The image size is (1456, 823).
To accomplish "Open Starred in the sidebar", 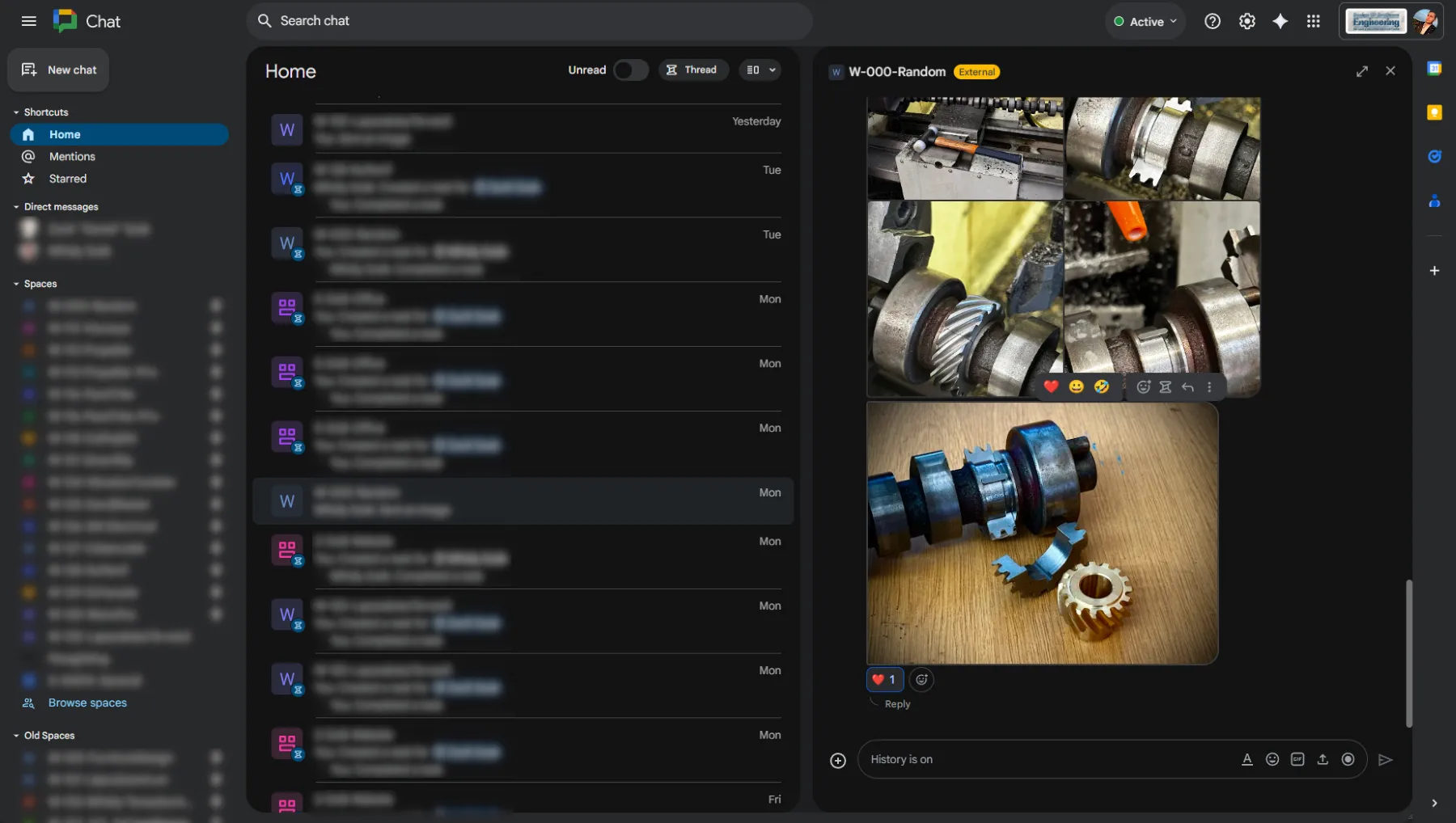I will point(67,179).
